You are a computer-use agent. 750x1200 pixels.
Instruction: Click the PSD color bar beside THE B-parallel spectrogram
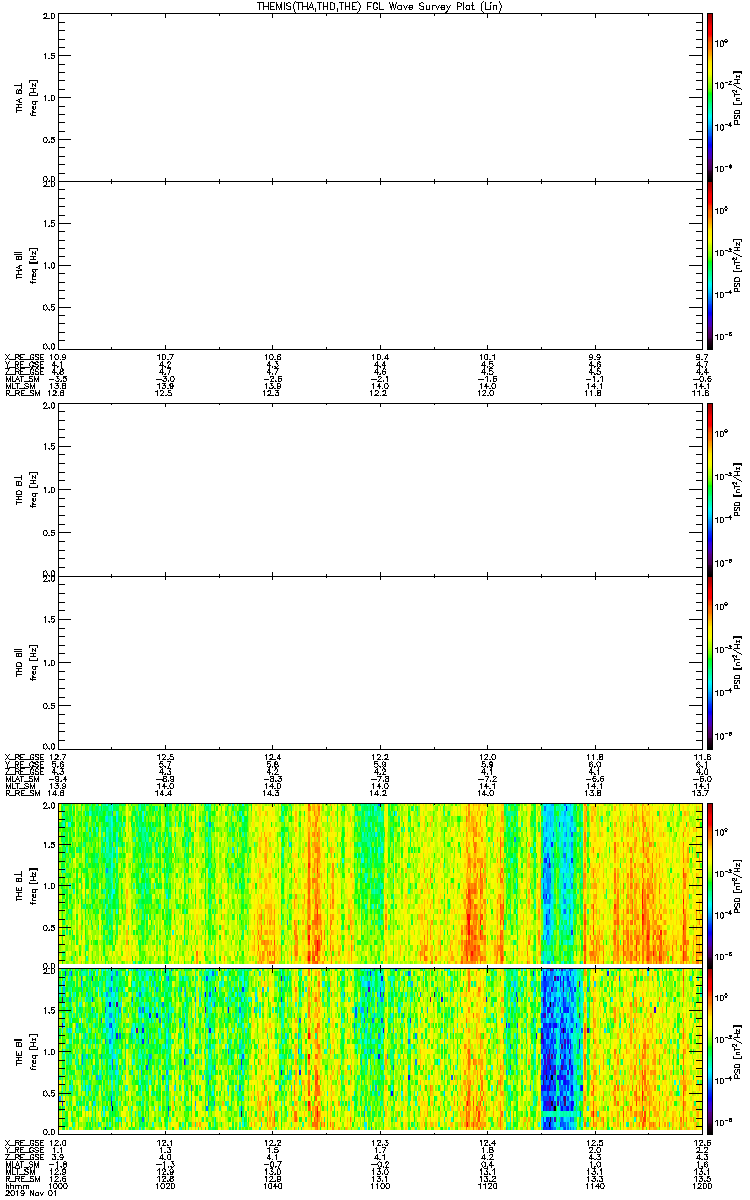pyautogui.click(x=709, y=1049)
